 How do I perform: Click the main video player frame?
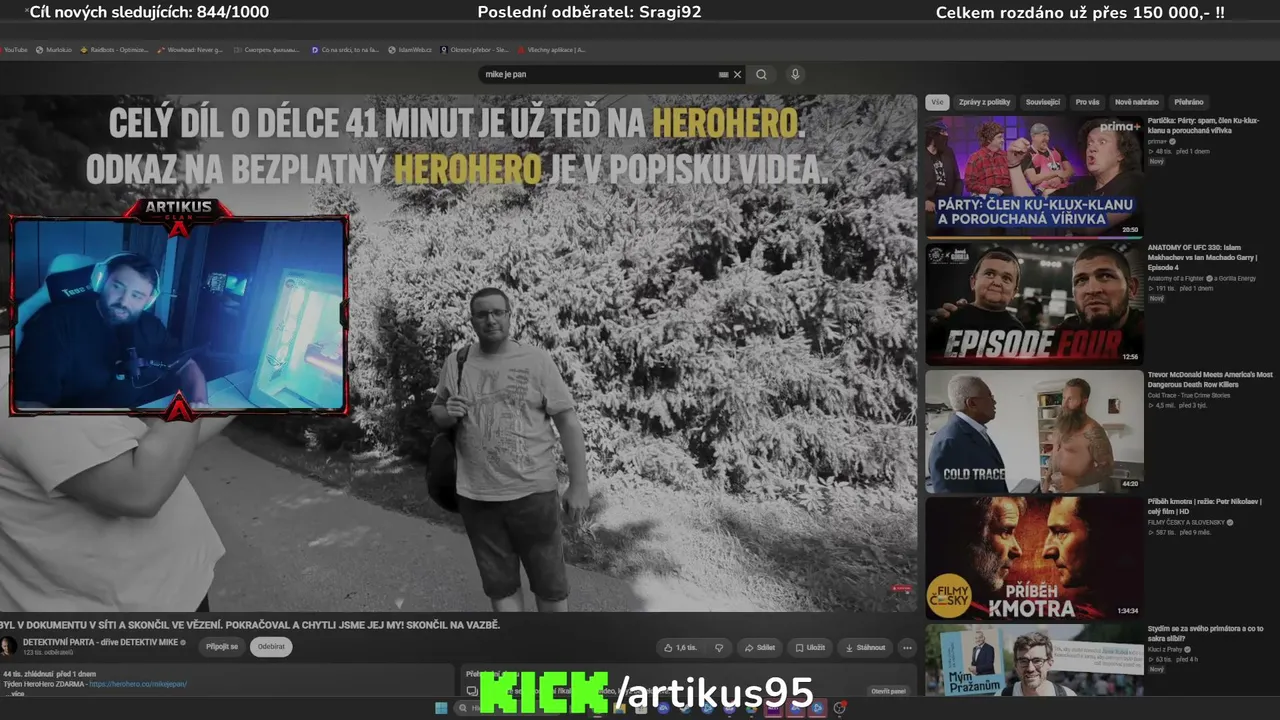click(458, 353)
